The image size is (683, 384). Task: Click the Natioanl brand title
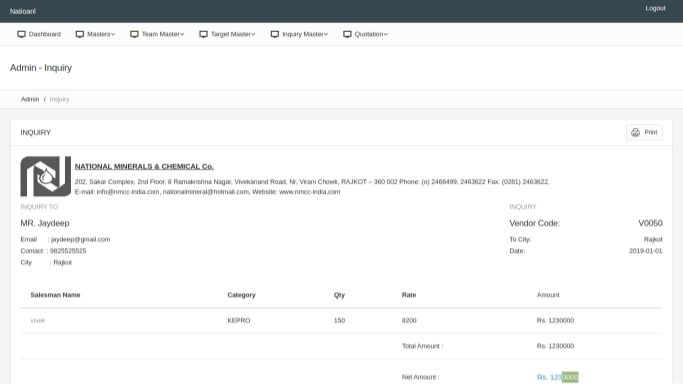point(23,11)
